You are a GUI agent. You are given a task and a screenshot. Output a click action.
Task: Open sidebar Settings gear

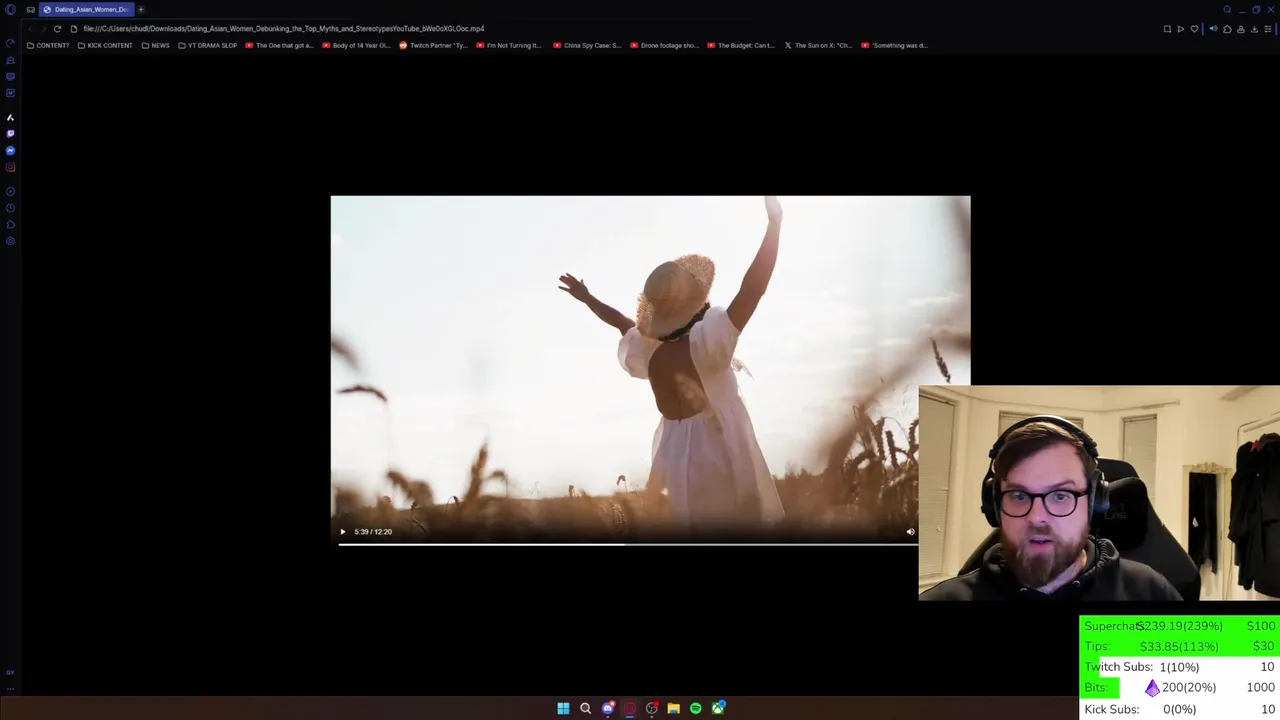pyautogui.click(x=10, y=241)
